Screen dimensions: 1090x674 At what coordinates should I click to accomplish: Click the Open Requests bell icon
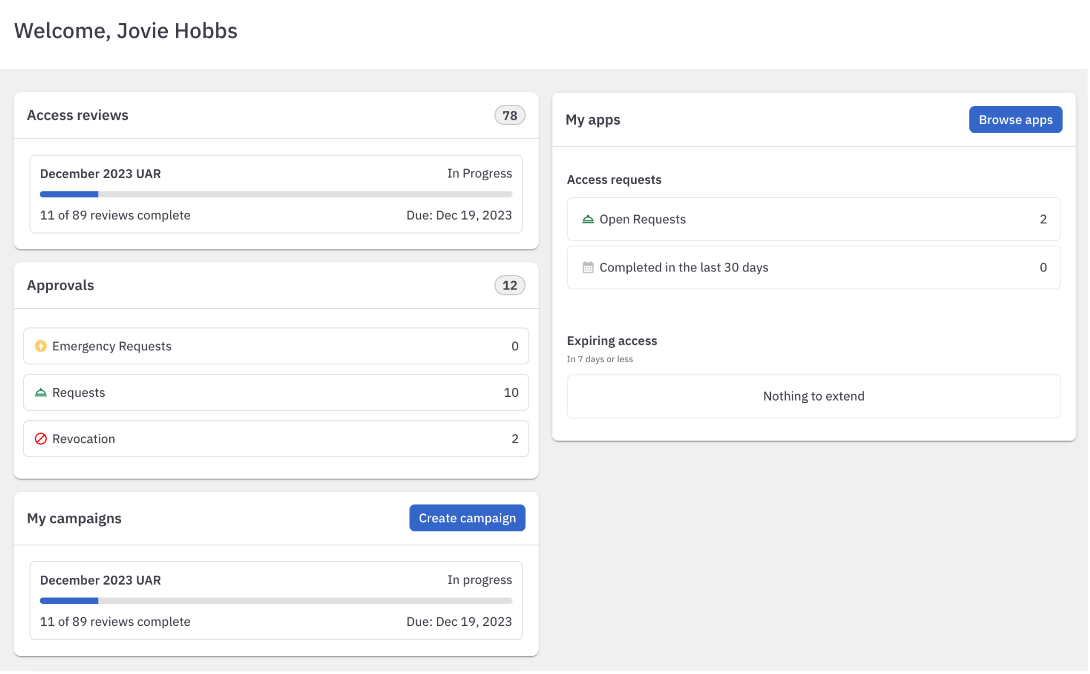tap(587, 220)
